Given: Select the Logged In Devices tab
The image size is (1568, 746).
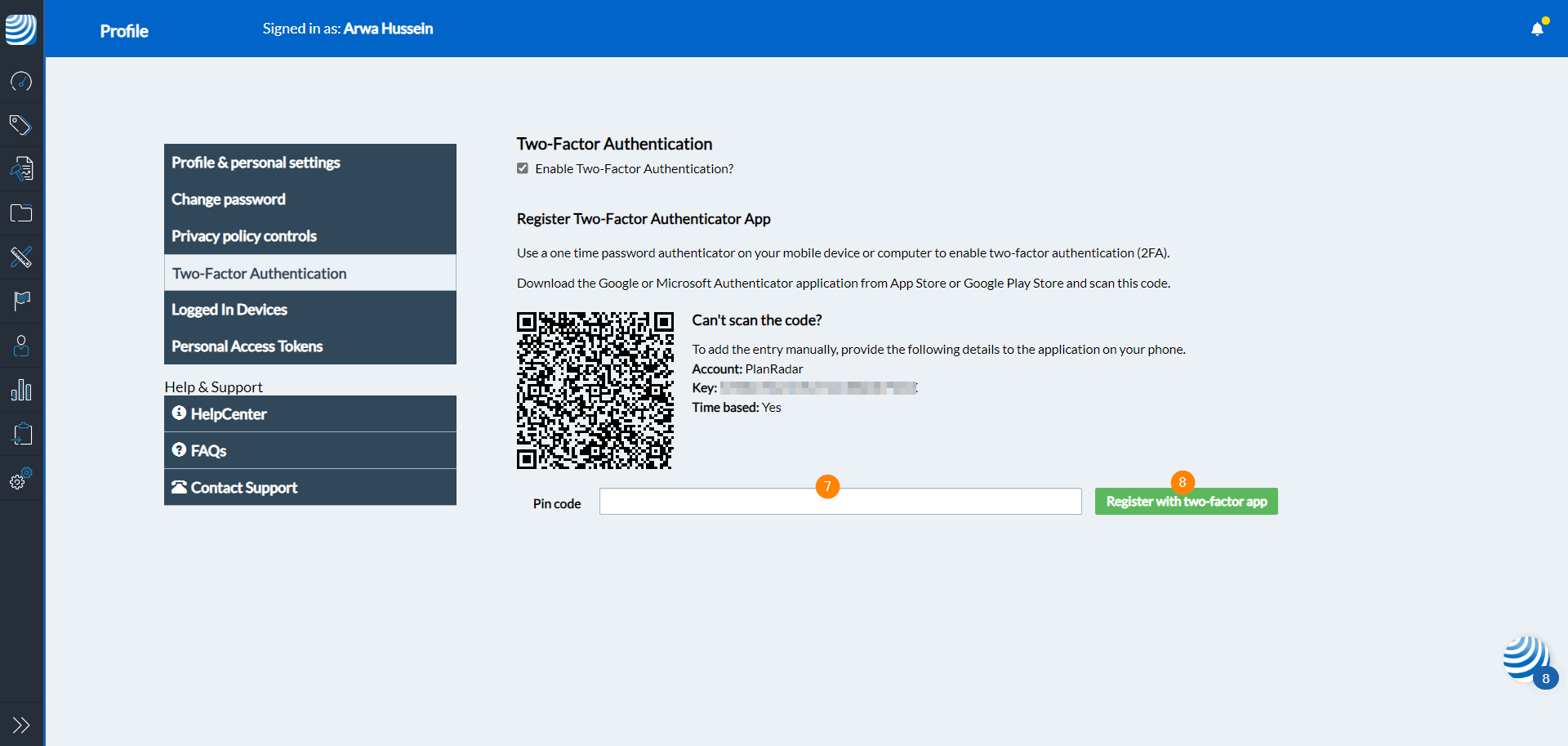Looking at the screenshot, I should 229,309.
